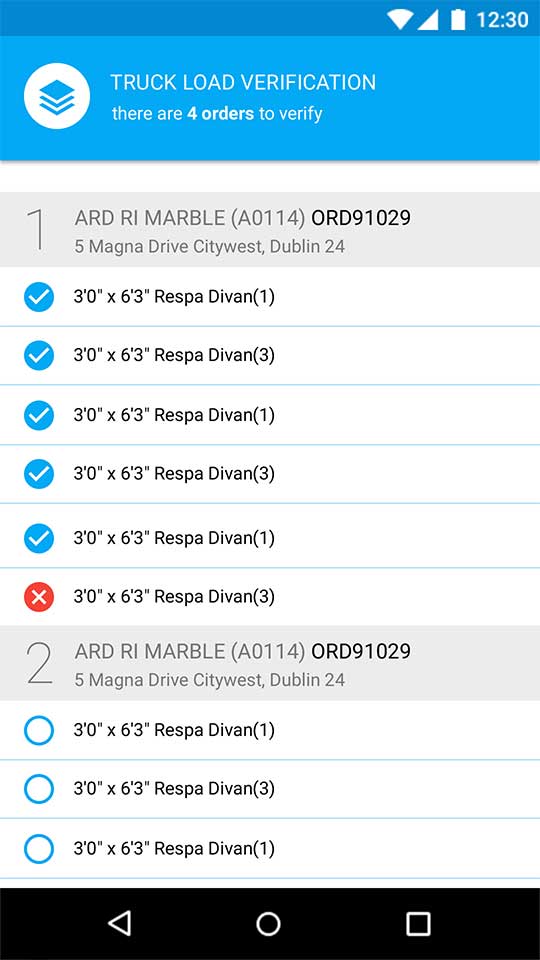Tap ORD91029 order number in order 1
This screenshot has width=540, height=960.
tap(361, 218)
